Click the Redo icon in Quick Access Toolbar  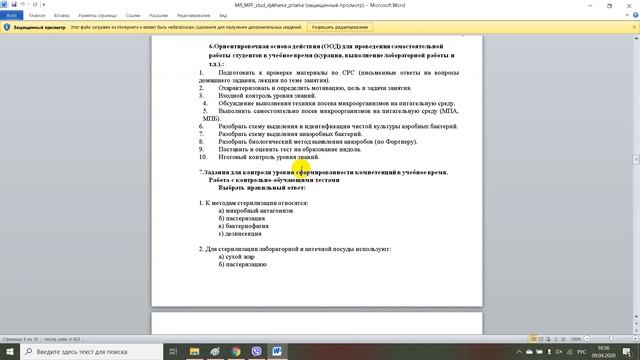click(35, 4)
